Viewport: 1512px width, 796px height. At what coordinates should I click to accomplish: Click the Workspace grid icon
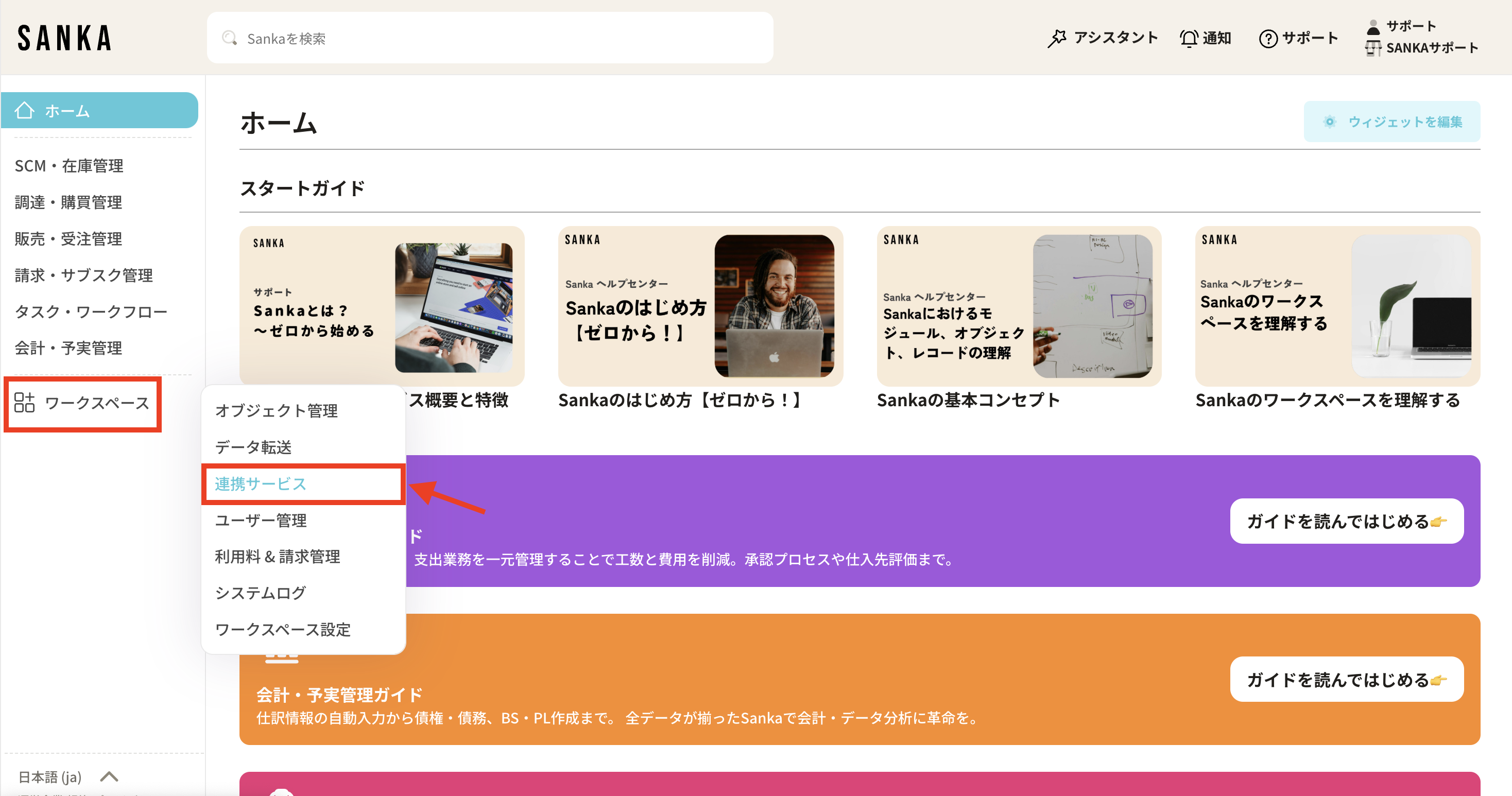[24, 403]
